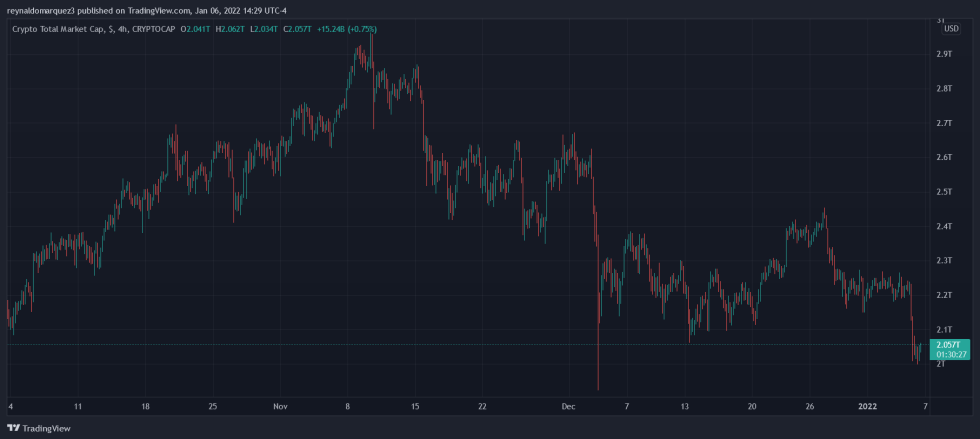
Task: Click the open value O2.041T in legend
Action: [x=196, y=29]
